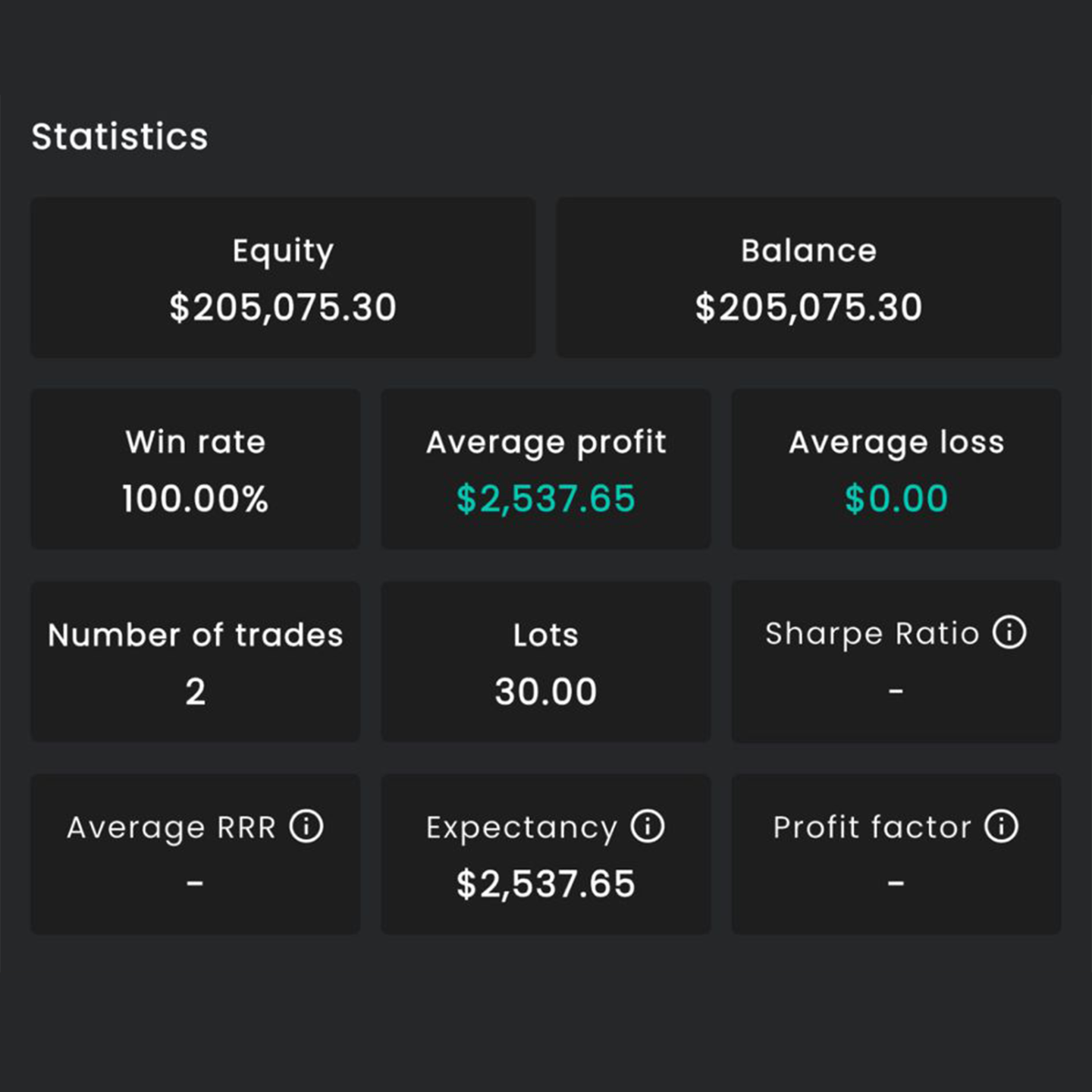Click the green $0.00 average loss value
This screenshot has width=1092, height=1092.
click(896, 499)
